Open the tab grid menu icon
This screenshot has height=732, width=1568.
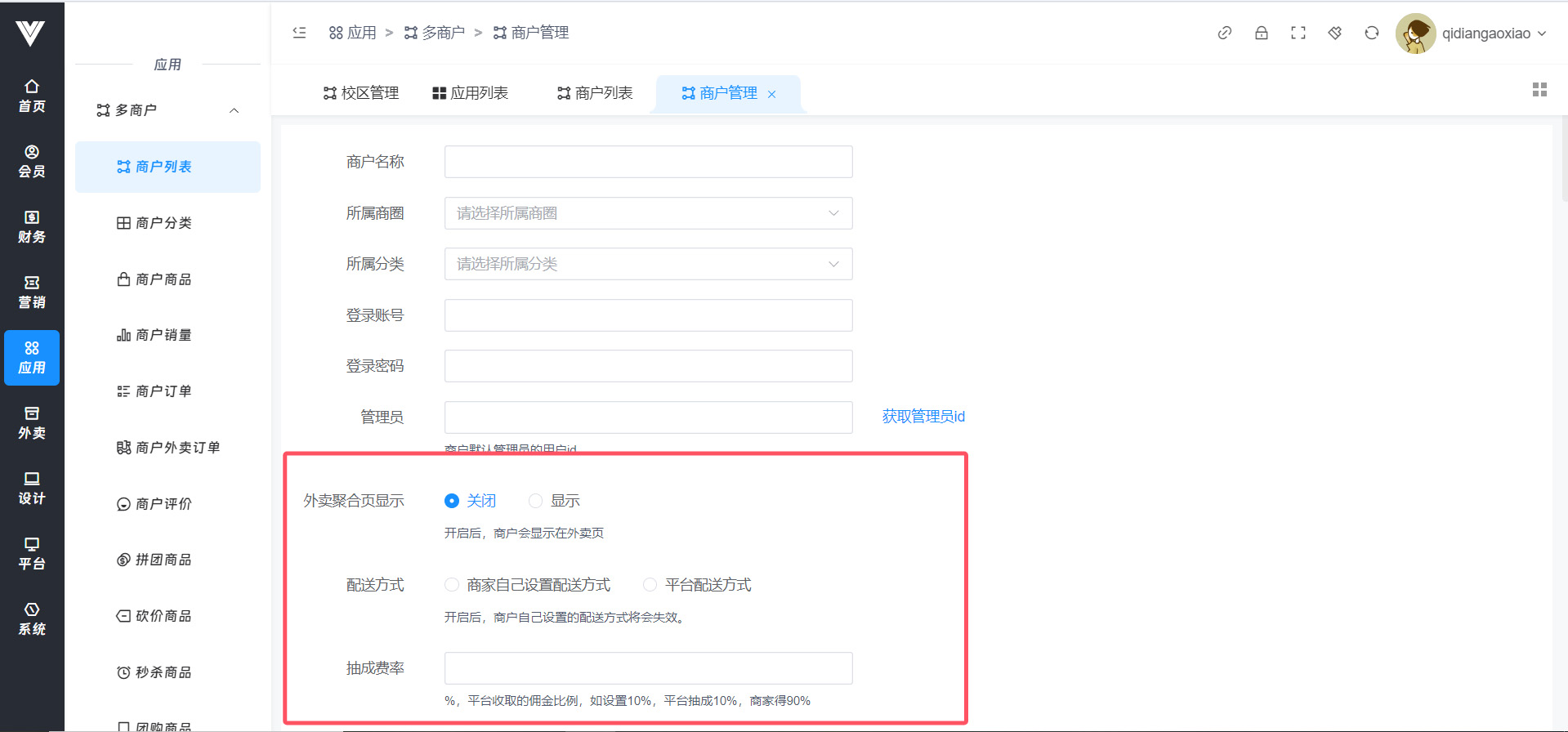[1539, 90]
